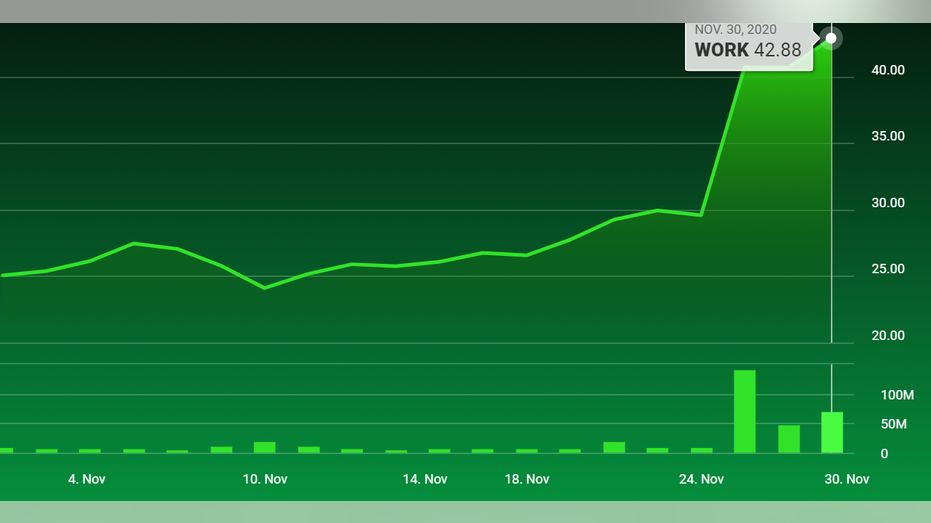Click the 35.00 price axis label
The height and width of the screenshot is (523, 931).
pyautogui.click(x=888, y=136)
